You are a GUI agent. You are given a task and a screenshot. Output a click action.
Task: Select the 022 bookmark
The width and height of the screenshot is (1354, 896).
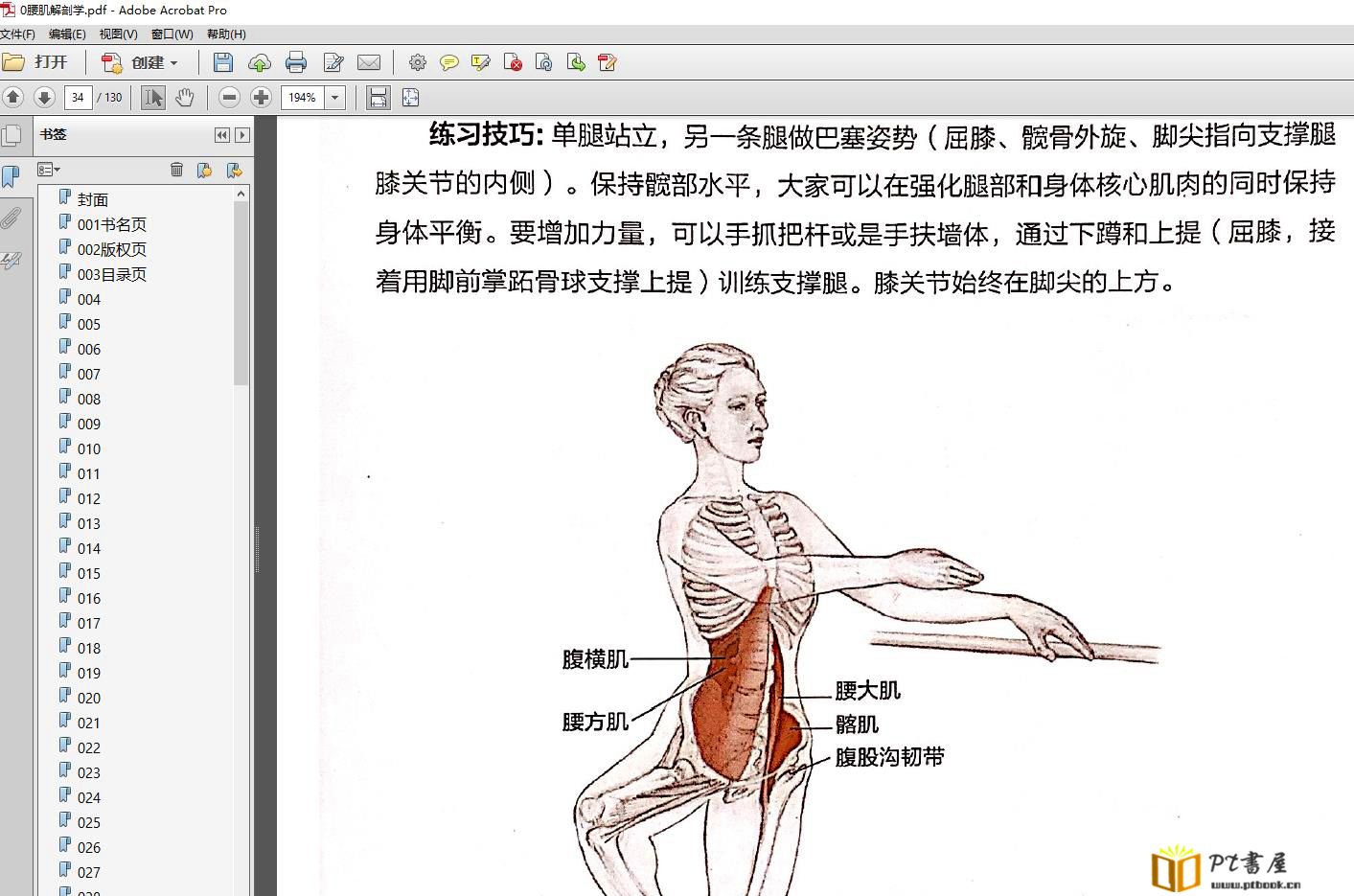tap(89, 747)
